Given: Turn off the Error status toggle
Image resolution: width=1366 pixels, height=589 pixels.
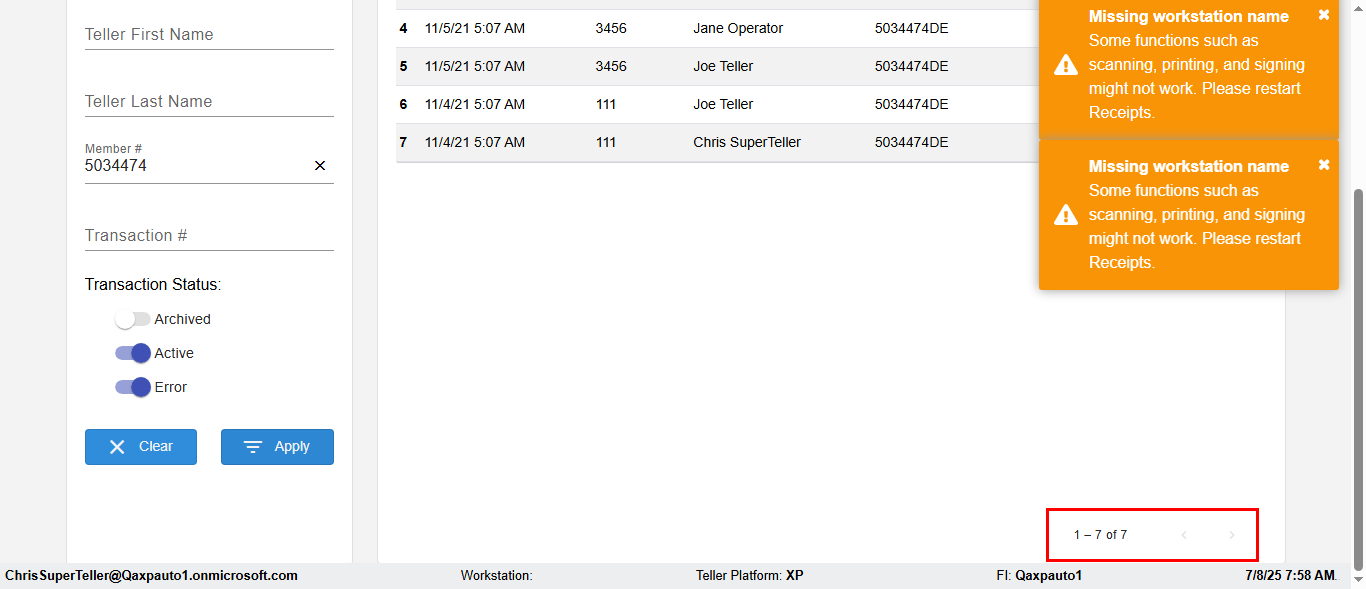Looking at the screenshot, I should click(x=132, y=387).
